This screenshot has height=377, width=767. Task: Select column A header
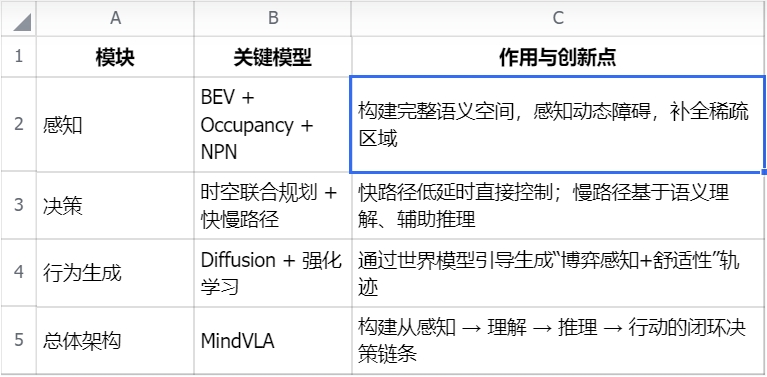pos(115,18)
